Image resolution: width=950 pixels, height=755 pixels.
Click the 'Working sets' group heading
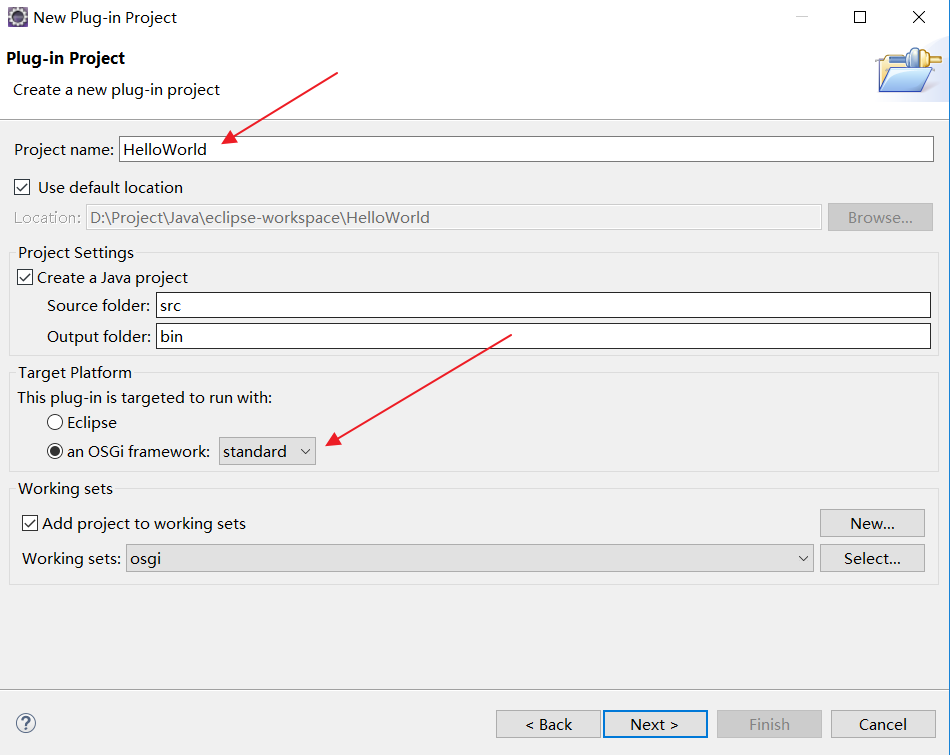[65, 488]
